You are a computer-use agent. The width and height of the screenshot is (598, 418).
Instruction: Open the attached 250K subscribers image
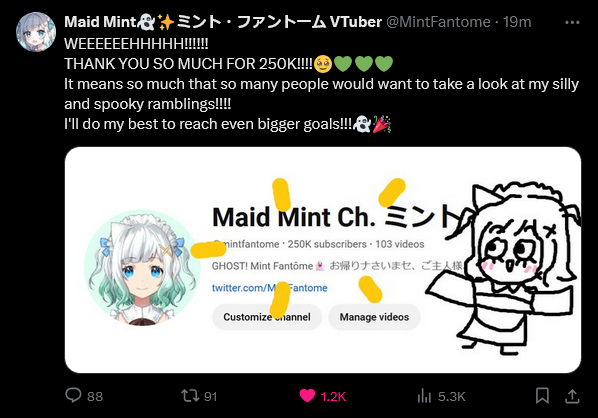tap(323, 260)
